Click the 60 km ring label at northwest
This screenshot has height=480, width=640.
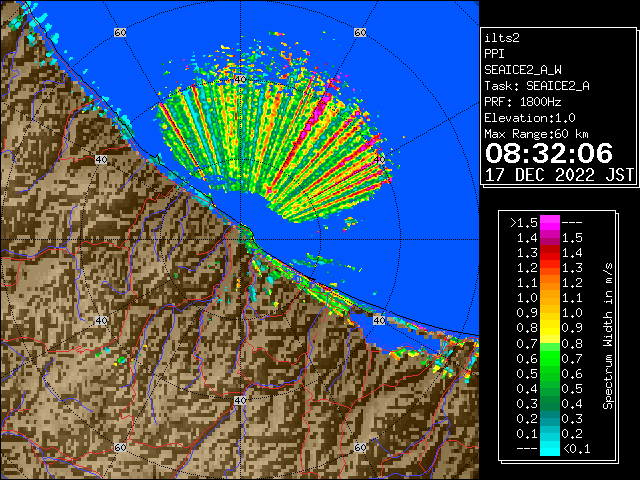(x=120, y=32)
